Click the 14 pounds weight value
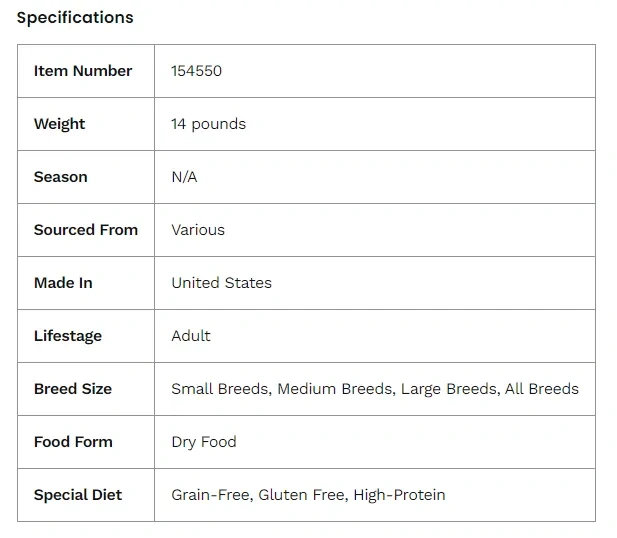Viewport: 617px width, 538px height. (x=208, y=124)
